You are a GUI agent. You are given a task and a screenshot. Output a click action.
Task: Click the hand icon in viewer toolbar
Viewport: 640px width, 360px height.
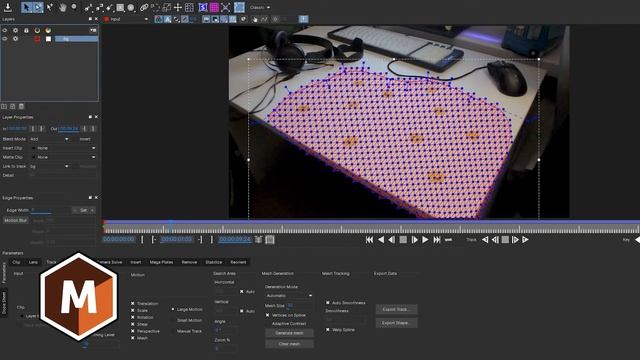[x=255, y=19]
